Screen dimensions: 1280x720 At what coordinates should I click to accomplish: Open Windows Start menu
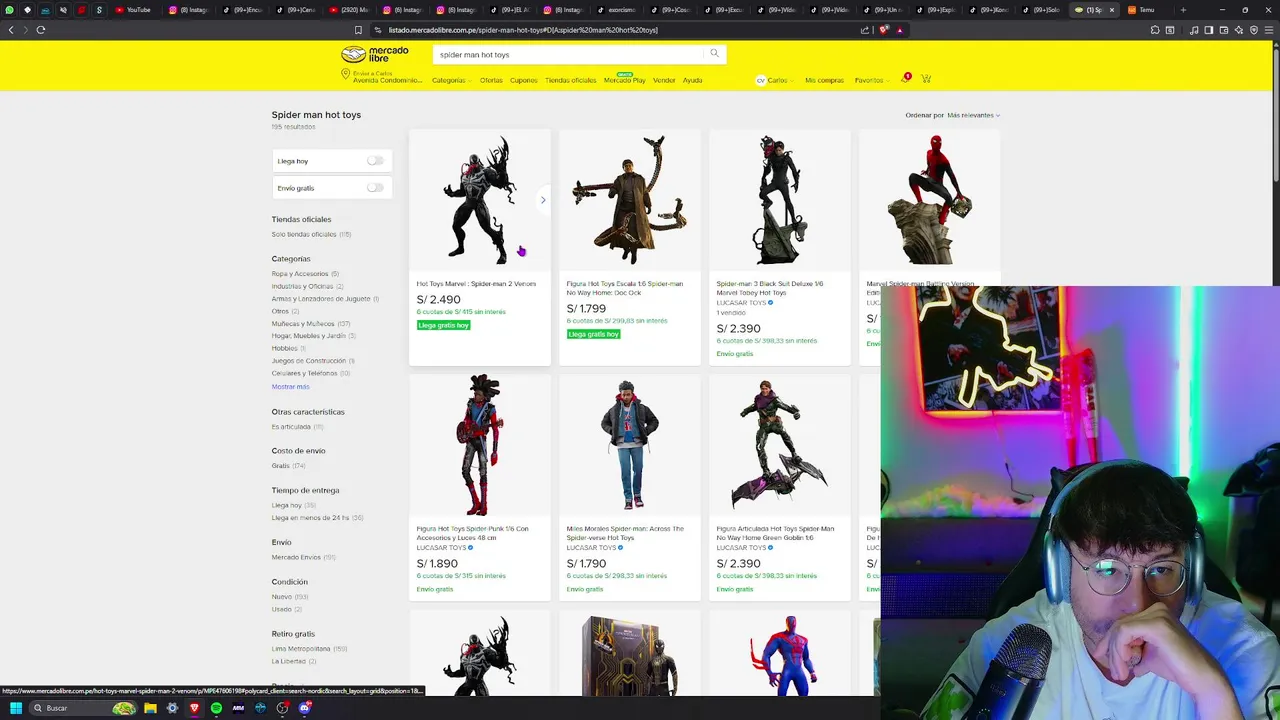pyautogui.click(x=15, y=708)
